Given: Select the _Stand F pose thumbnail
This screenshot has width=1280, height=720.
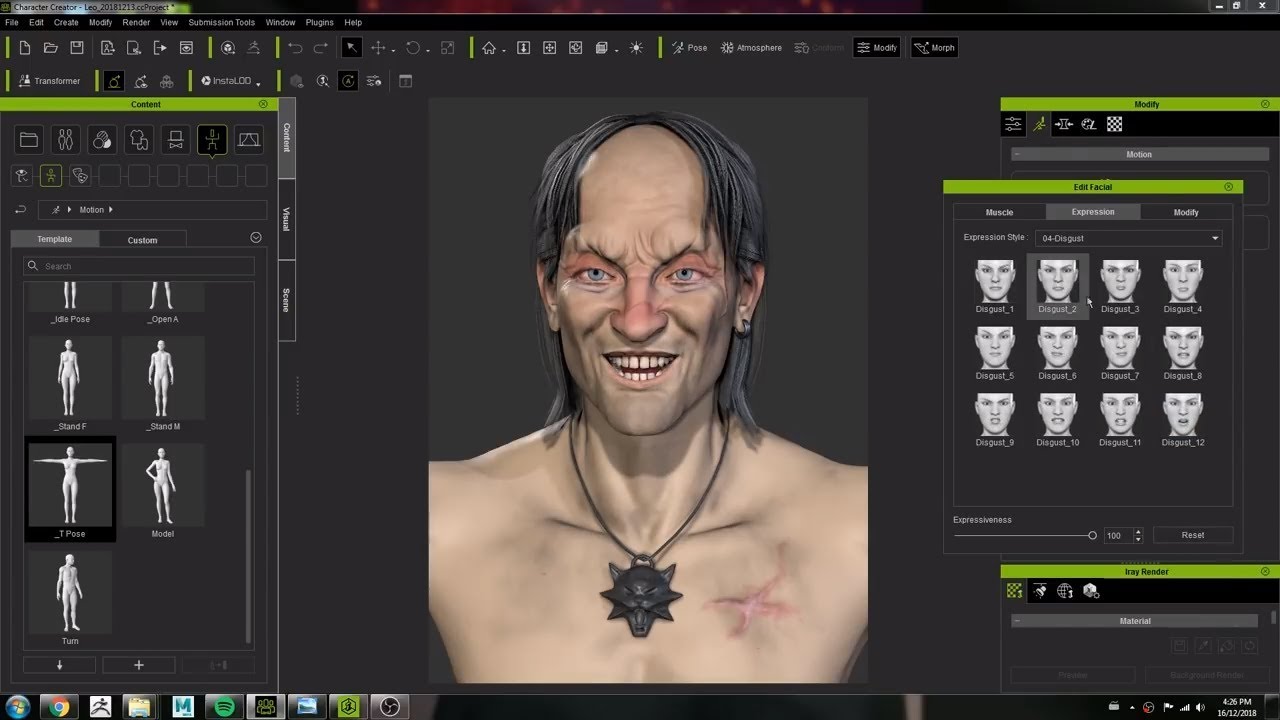Looking at the screenshot, I should (x=70, y=384).
